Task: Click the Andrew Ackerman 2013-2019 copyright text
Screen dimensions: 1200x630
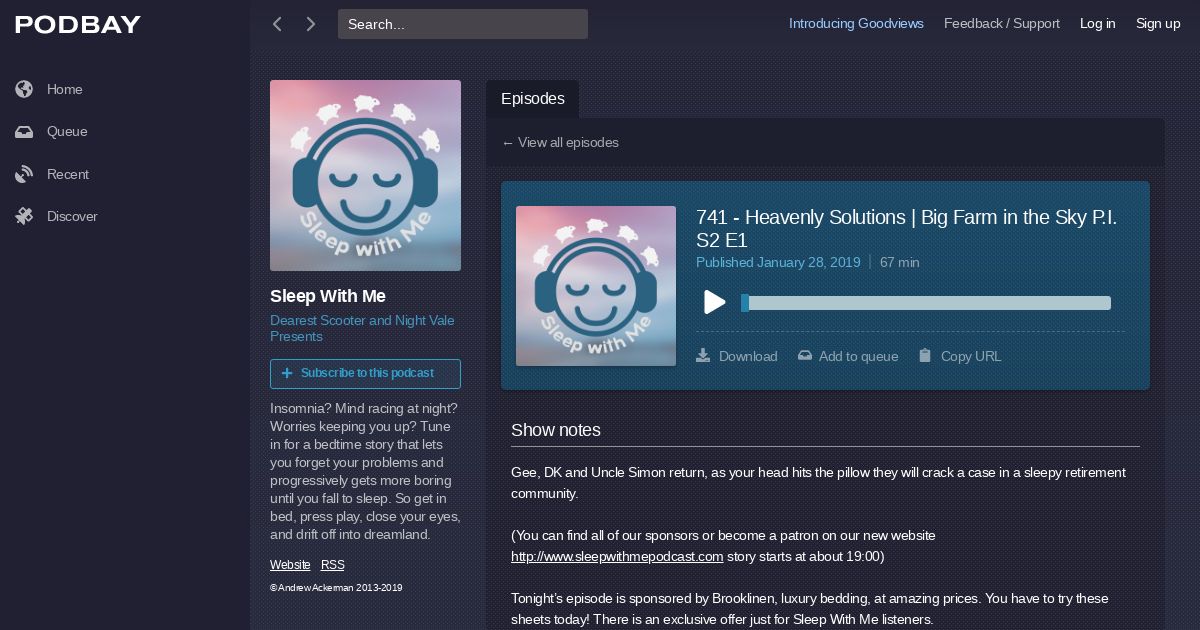Action: point(336,588)
